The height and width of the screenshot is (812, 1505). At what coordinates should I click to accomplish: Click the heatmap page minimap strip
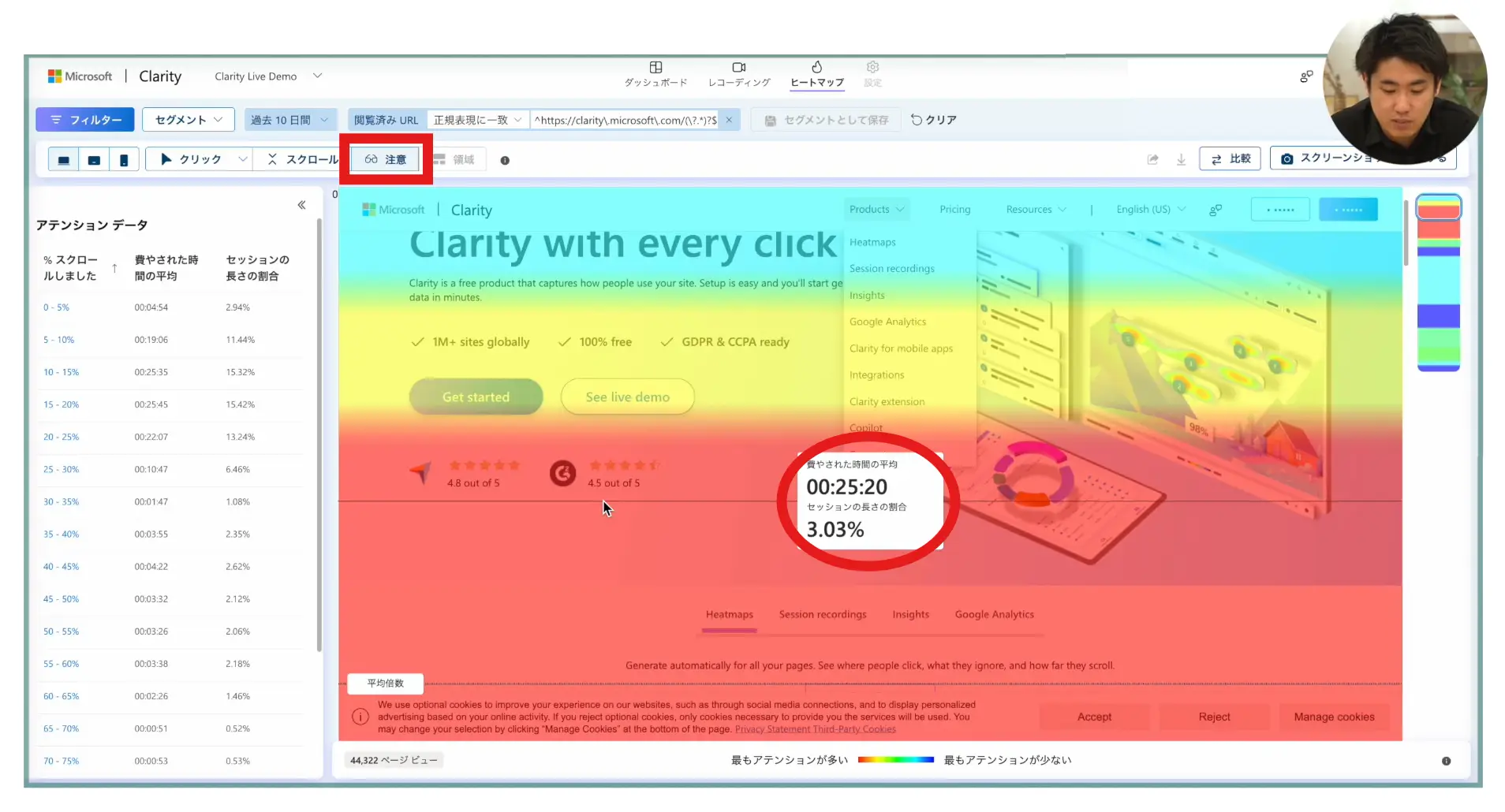[1438, 284]
